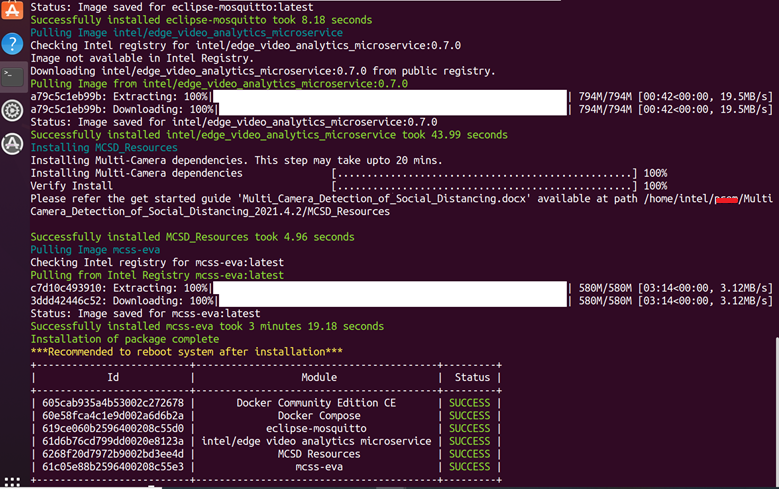Click 'MCSD Resources' module cell
This screenshot has height=489, width=779.
[319, 454]
